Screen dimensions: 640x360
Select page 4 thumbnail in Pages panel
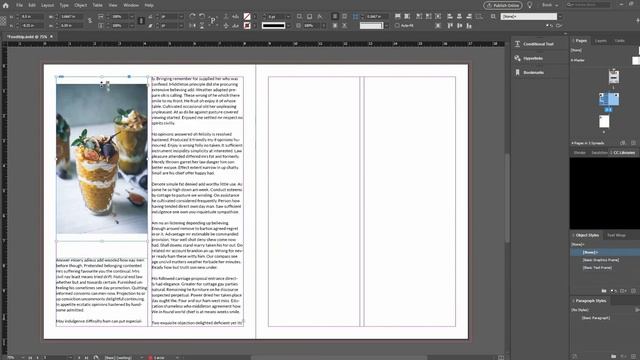point(604,122)
